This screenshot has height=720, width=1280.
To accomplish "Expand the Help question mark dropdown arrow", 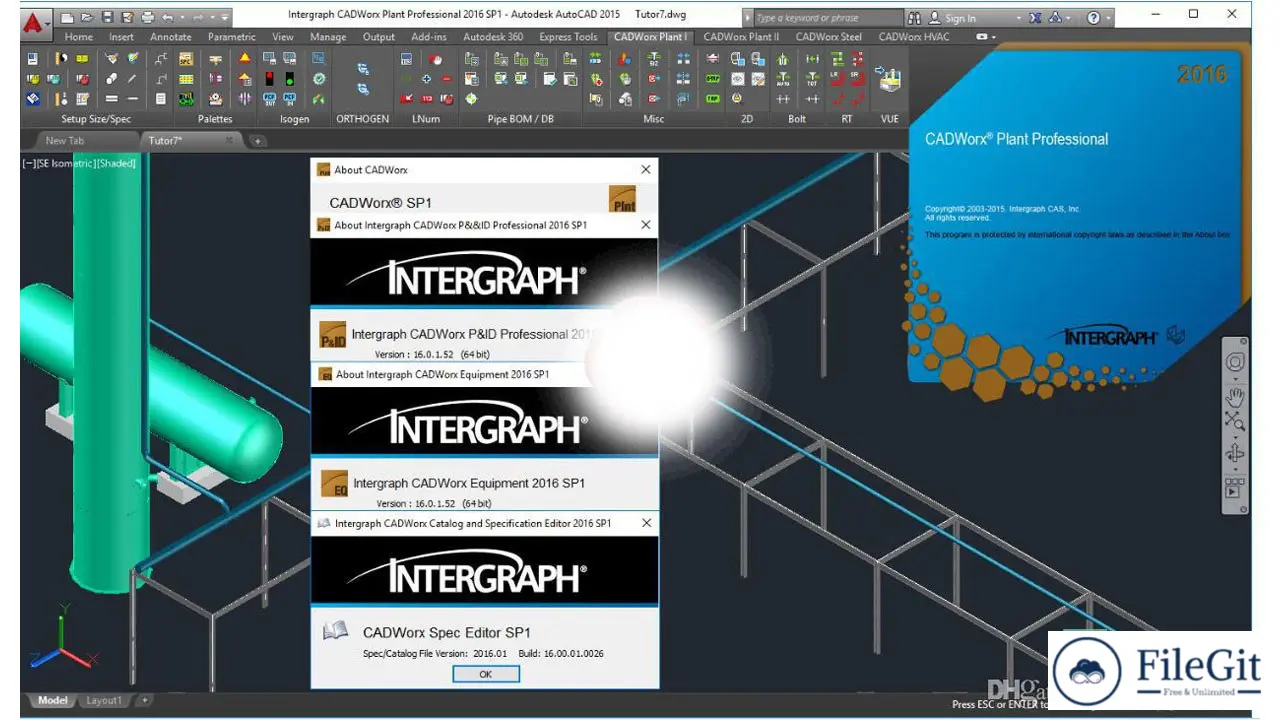I will (x=1108, y=18).
